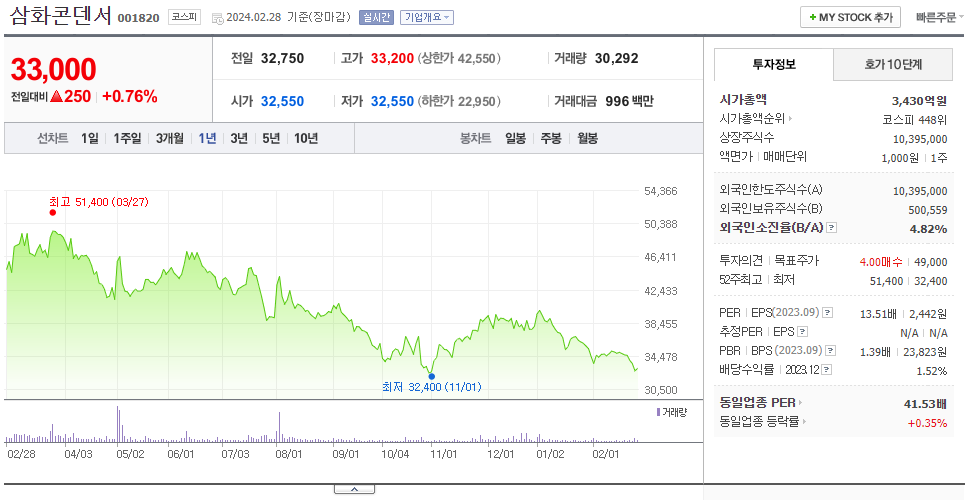Open help icon beside PBR BPS(2023.09)
Screen dimensions: 968x500
[831, 351]
